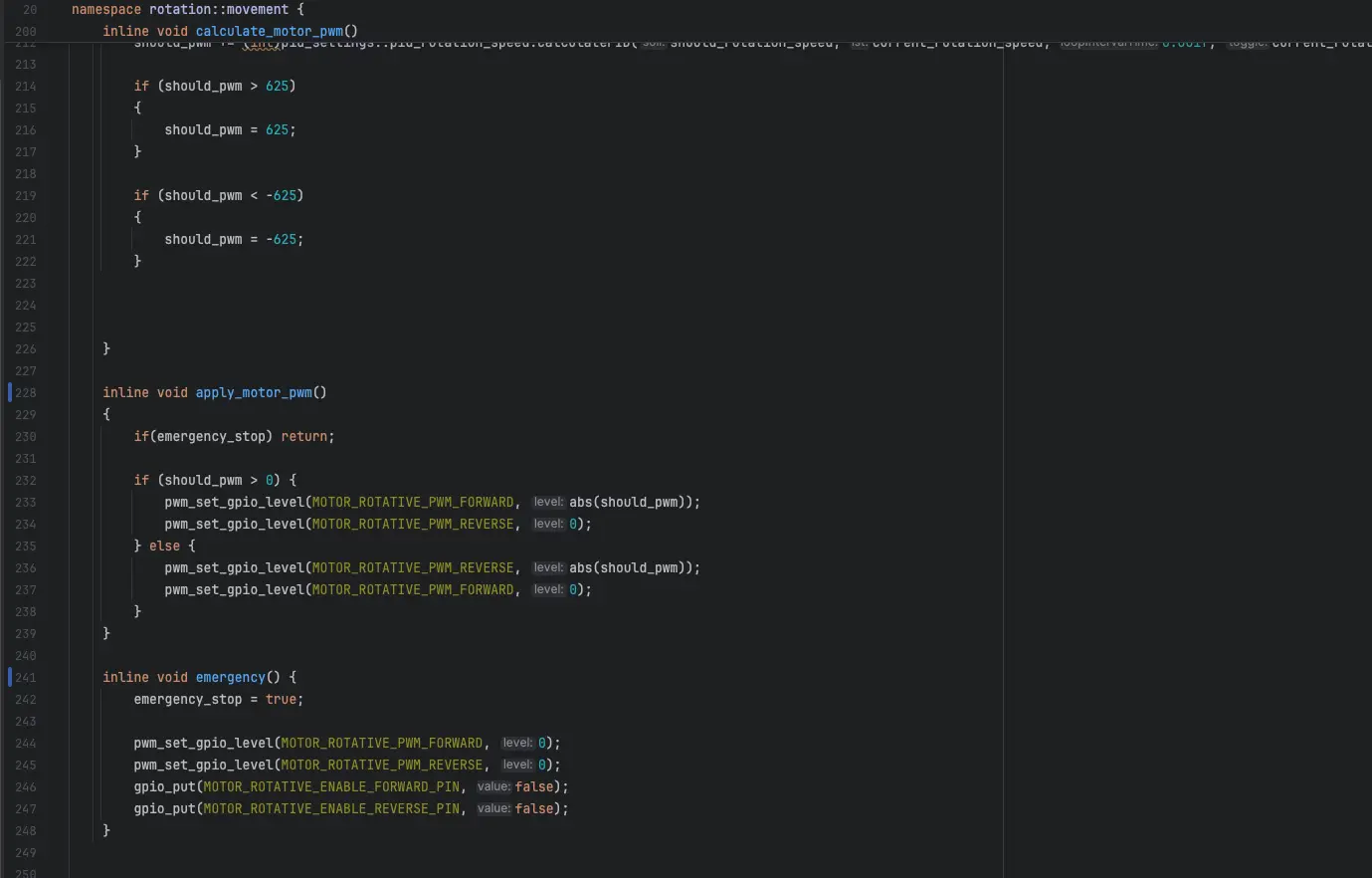This screenshot has height=878, width=1372.
Task: Click gutter line number 228
Action: click(26, 393)
